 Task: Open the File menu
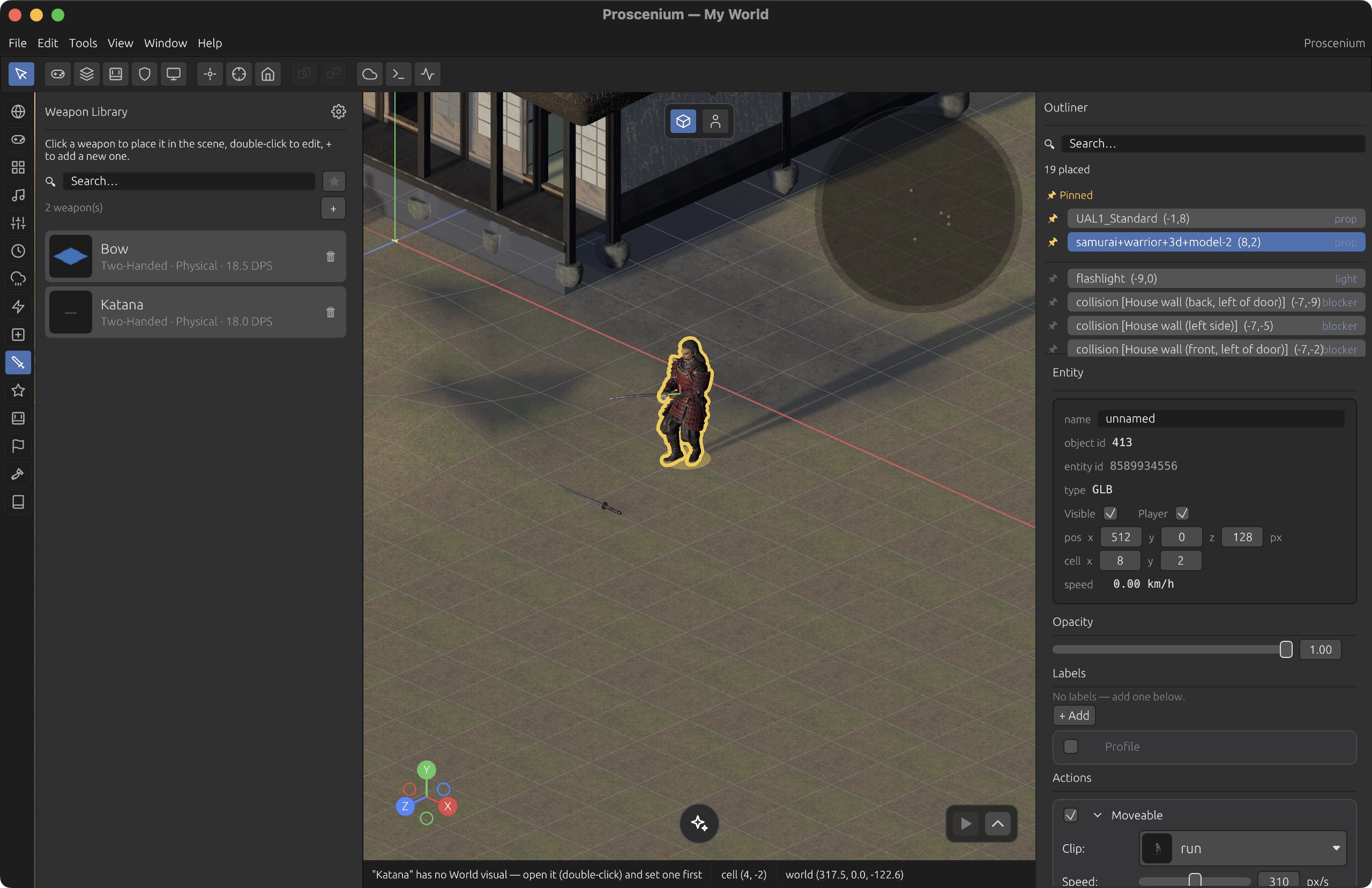[x=17, y=43]
